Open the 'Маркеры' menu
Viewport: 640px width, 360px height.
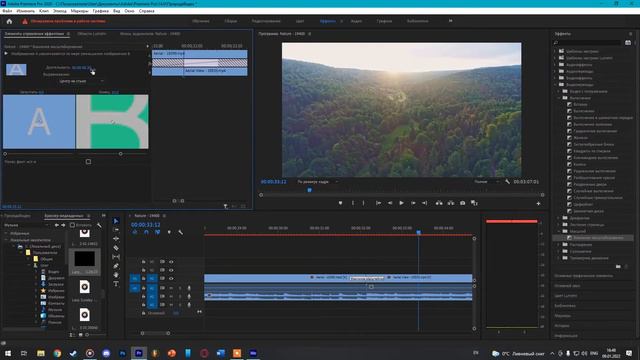click(x=79, y=11)
